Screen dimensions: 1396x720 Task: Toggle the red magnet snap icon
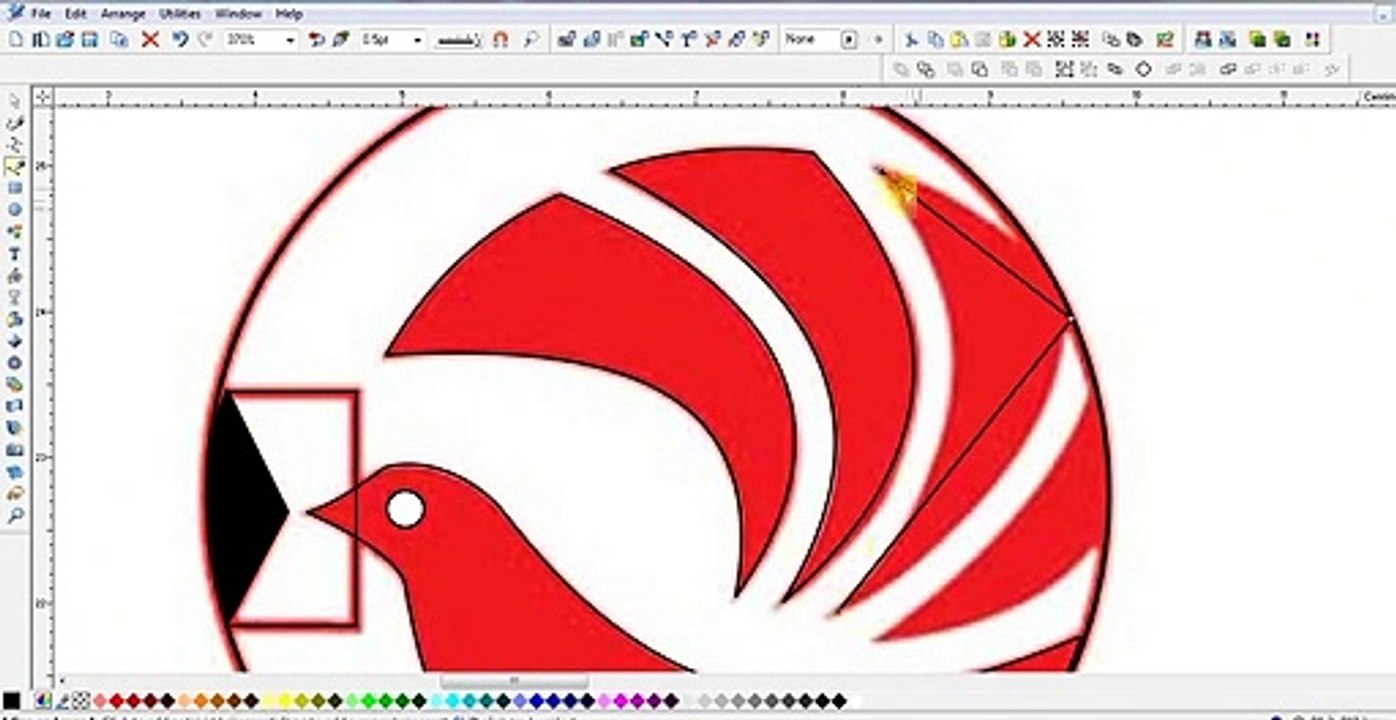point(501,40)
